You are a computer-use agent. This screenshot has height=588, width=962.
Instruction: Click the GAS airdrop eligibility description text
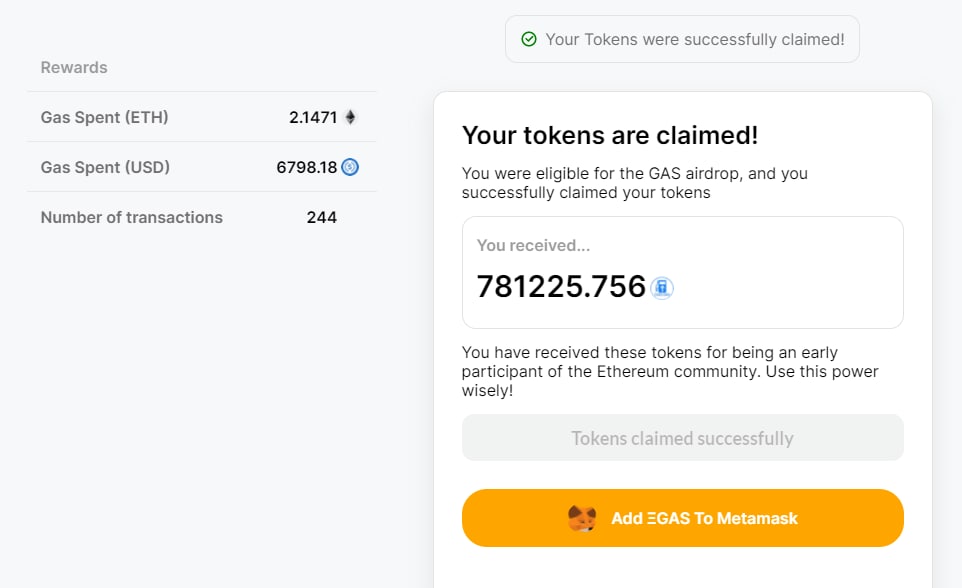click(x=634, y=183)
